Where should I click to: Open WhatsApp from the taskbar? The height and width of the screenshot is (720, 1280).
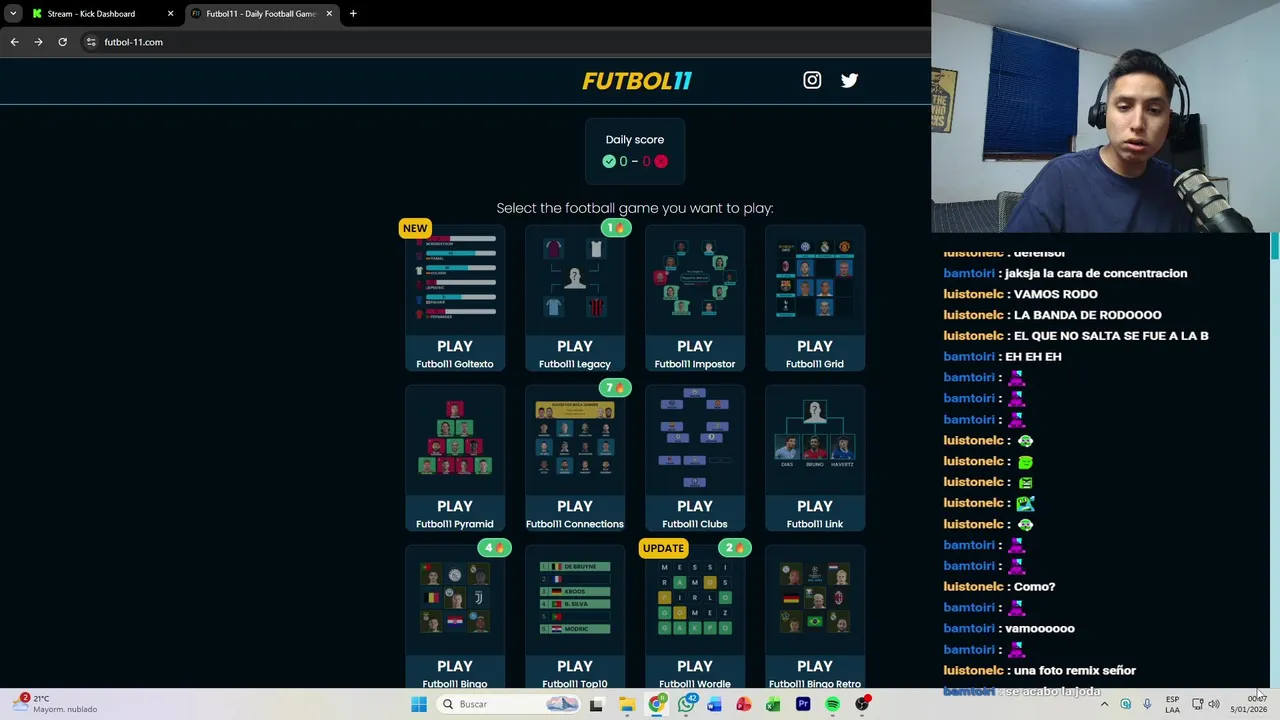[x=686, y=704]
